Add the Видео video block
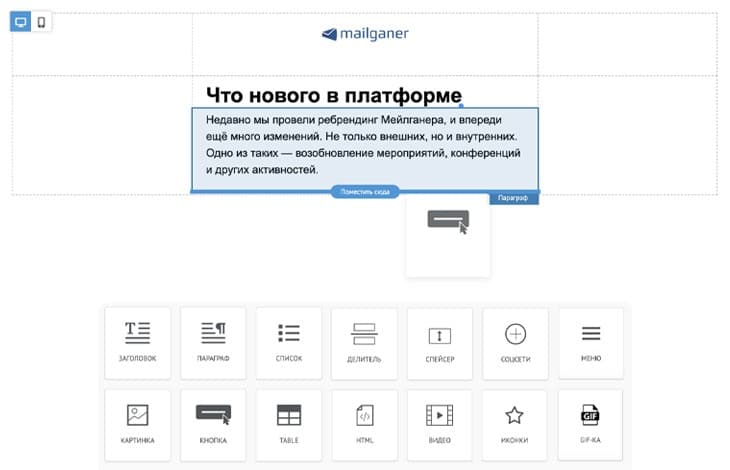The width and height of the screenshot is (730, 470). tap(440, 424)
